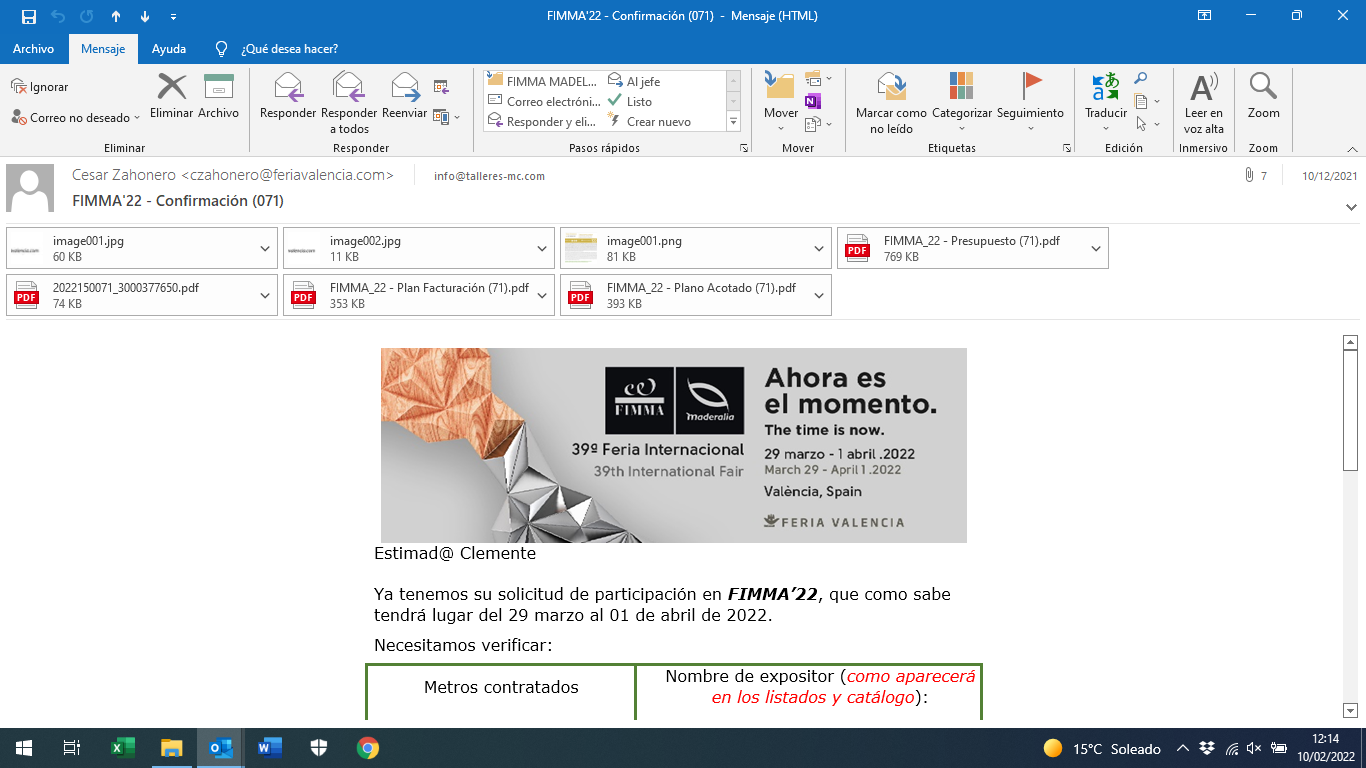Click scrollbar up arrow in message

(x=1350, y=342)
